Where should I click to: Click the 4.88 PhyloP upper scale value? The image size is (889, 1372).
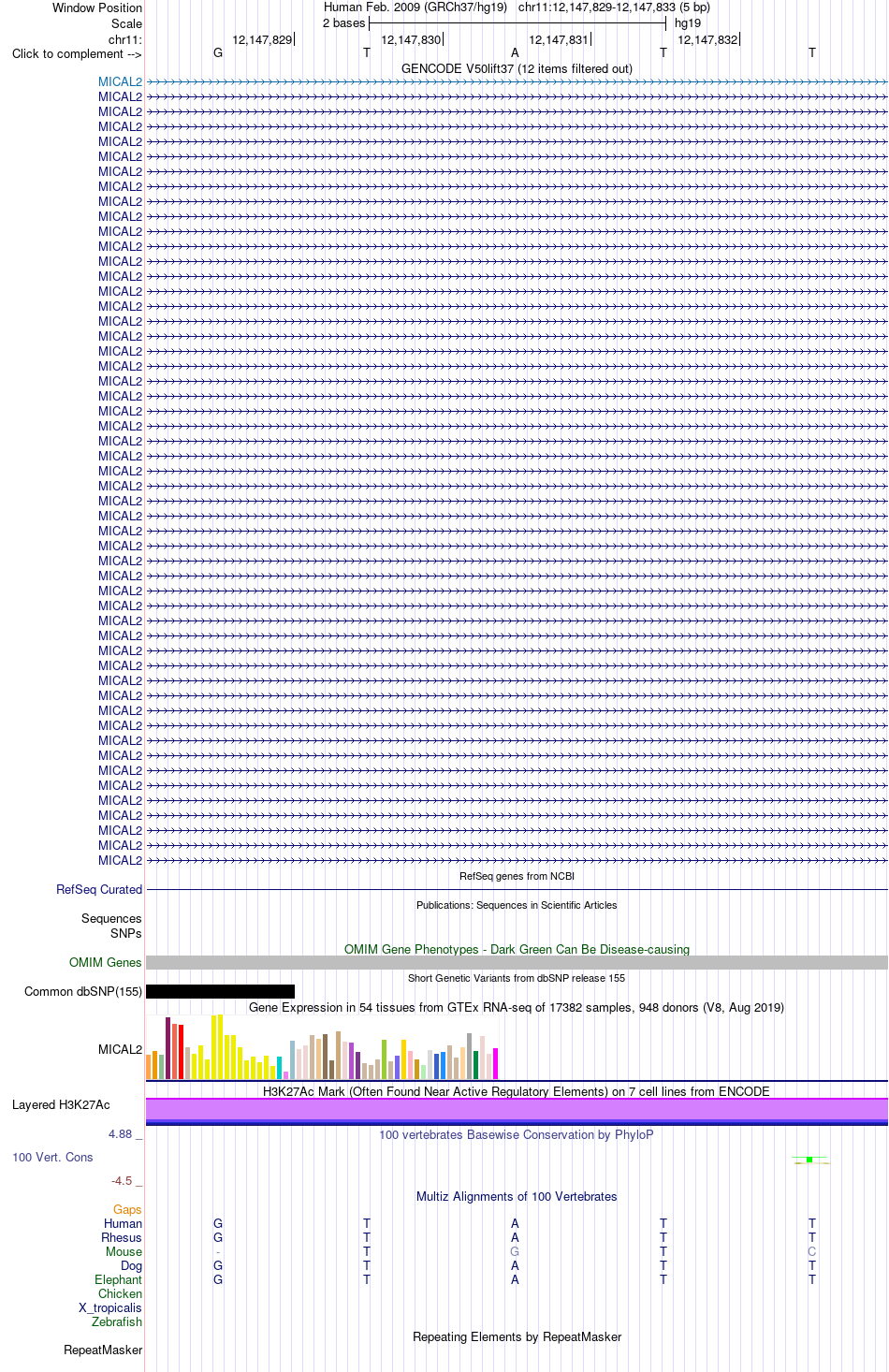[x=120, y=1133]
